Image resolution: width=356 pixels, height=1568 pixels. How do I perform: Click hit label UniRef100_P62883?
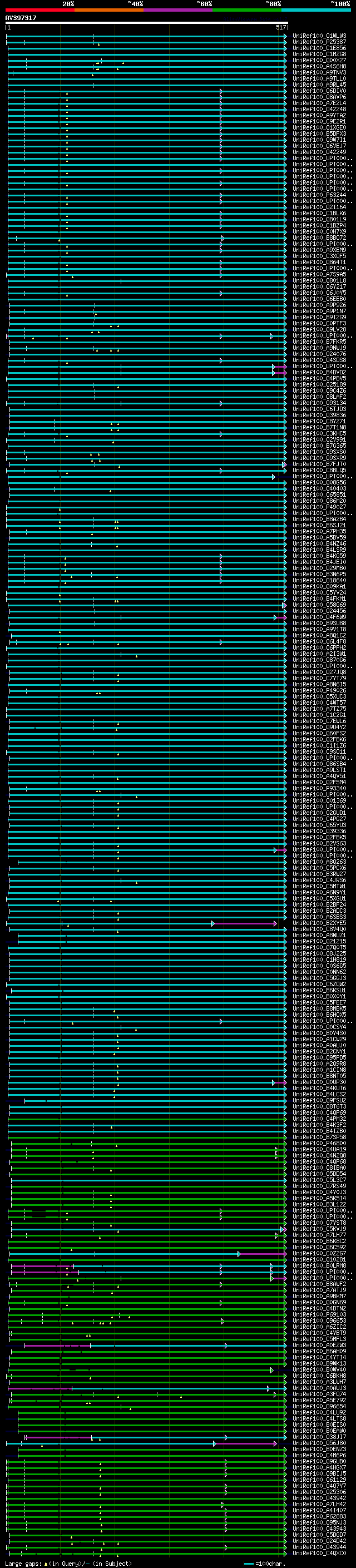pyautogui.click(x=319, y=1516)
